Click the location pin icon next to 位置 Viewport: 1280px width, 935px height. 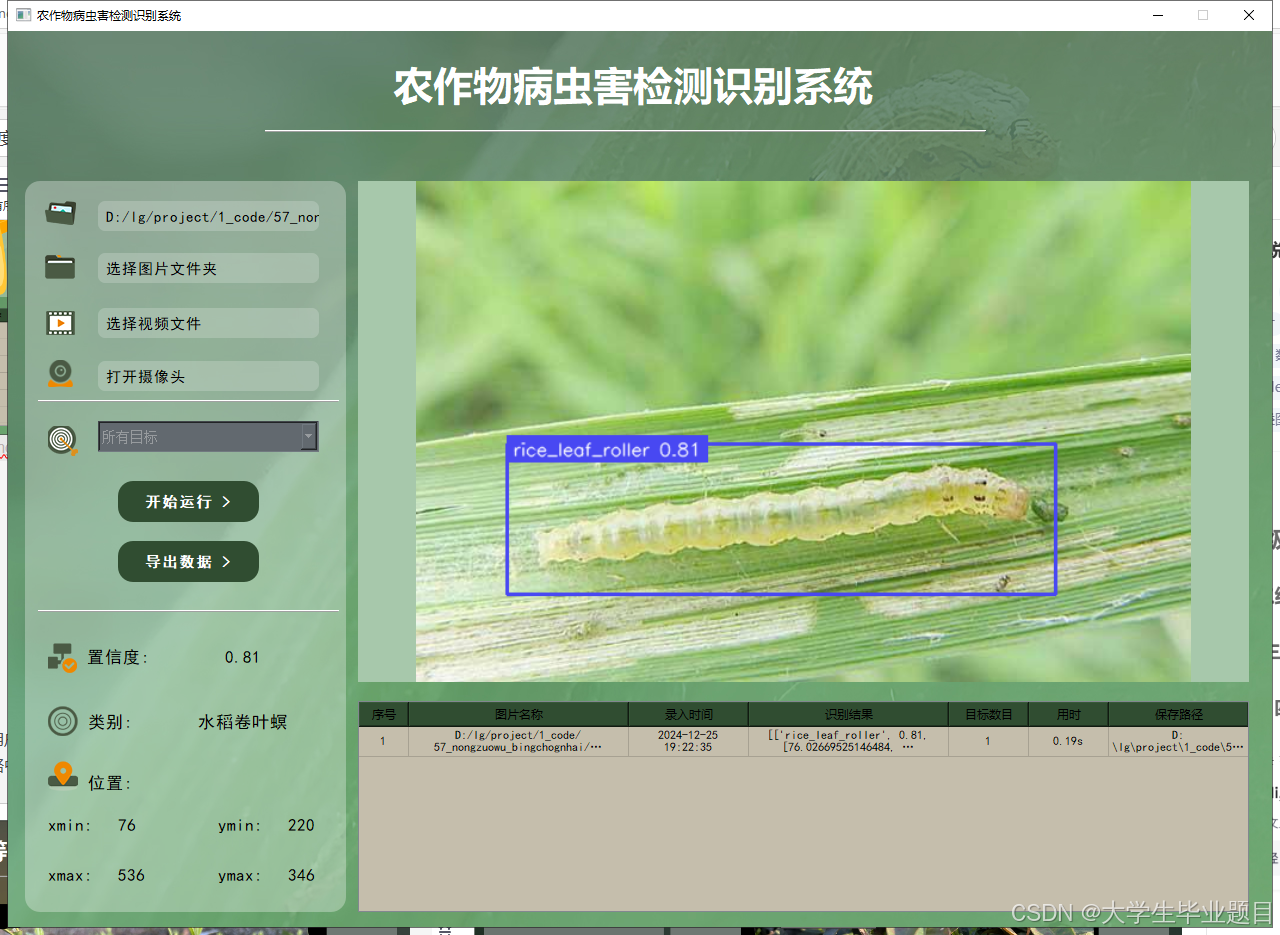(63, 775)
